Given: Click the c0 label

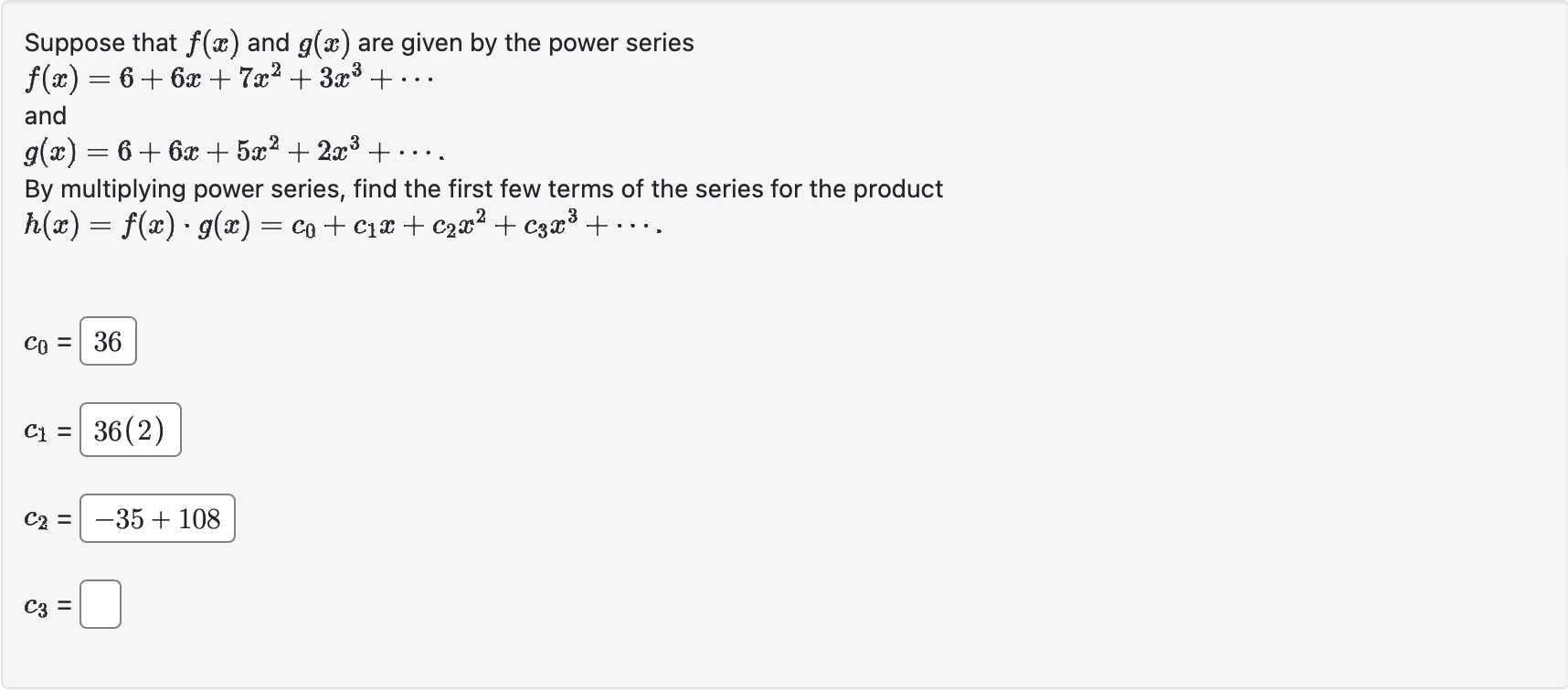Looking at the screenshot, I should [x=39, y=341].
